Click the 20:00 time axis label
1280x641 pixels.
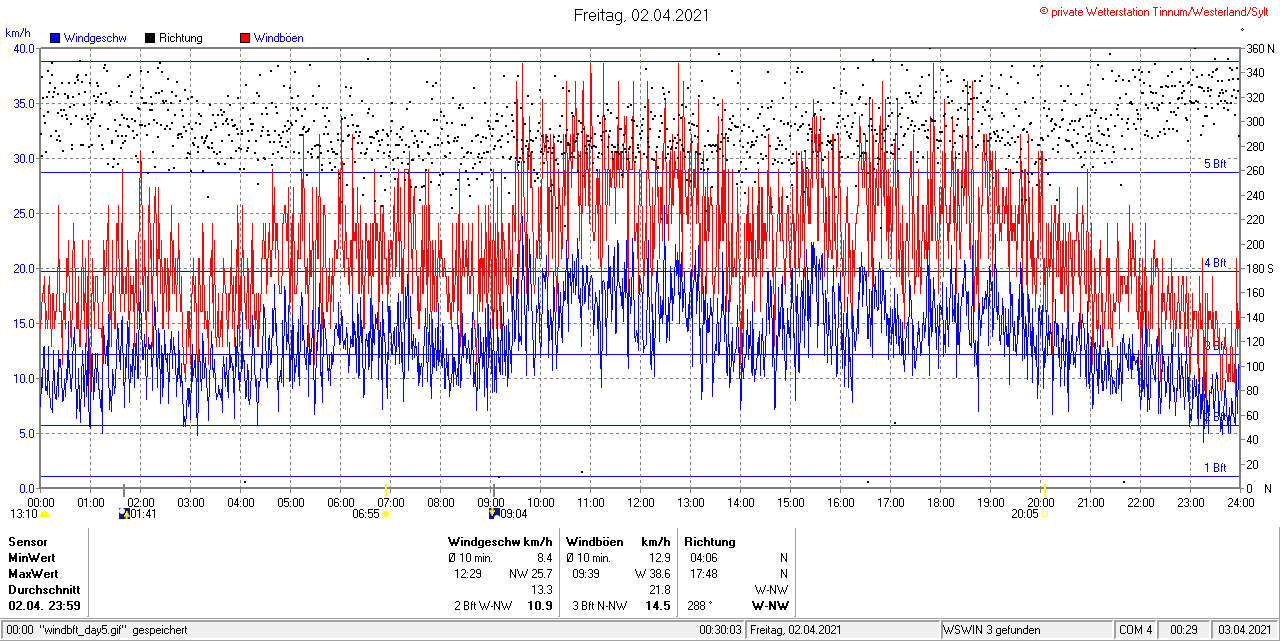1041,503
